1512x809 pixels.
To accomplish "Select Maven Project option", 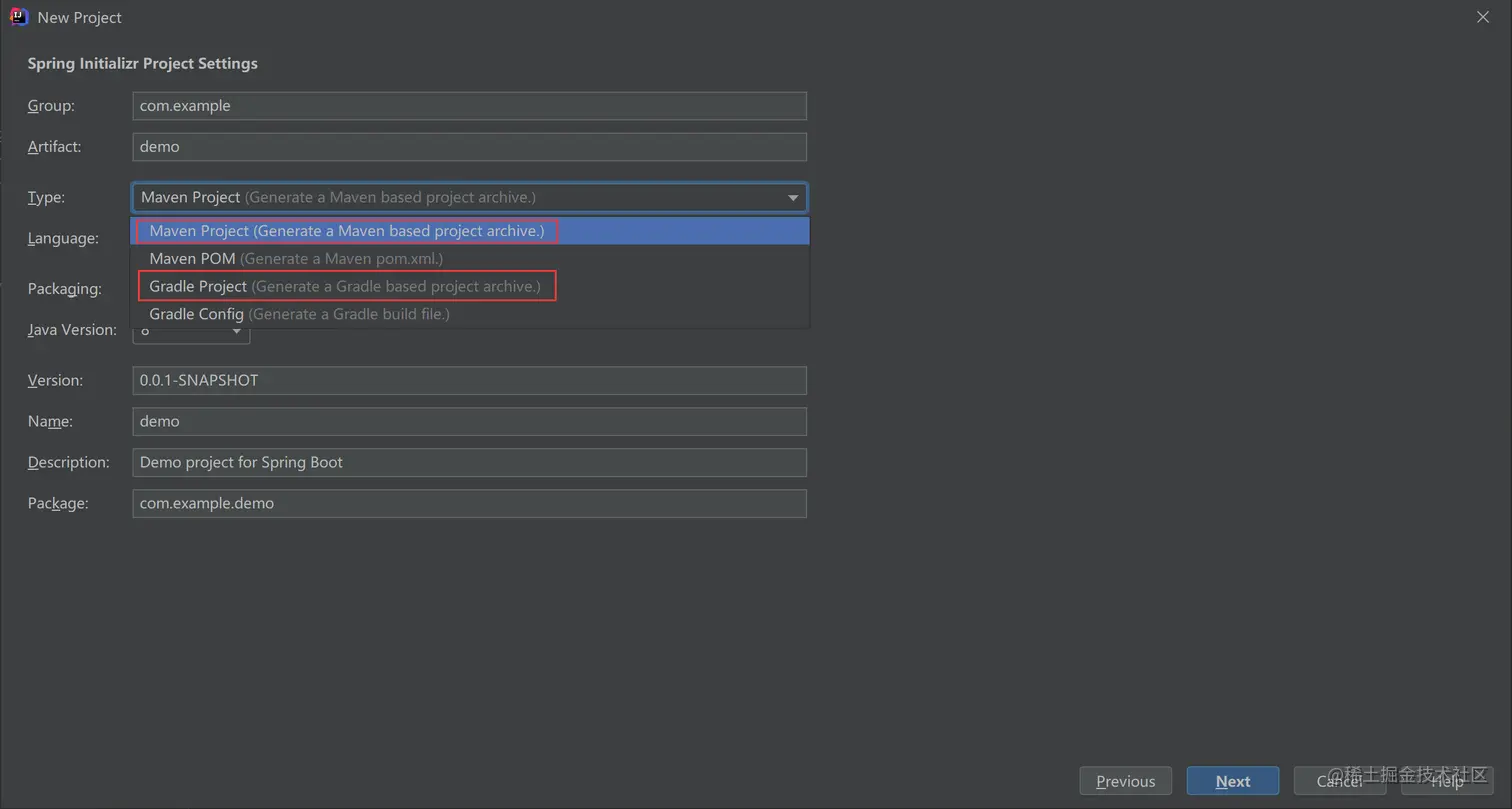I will coord(469,231).
